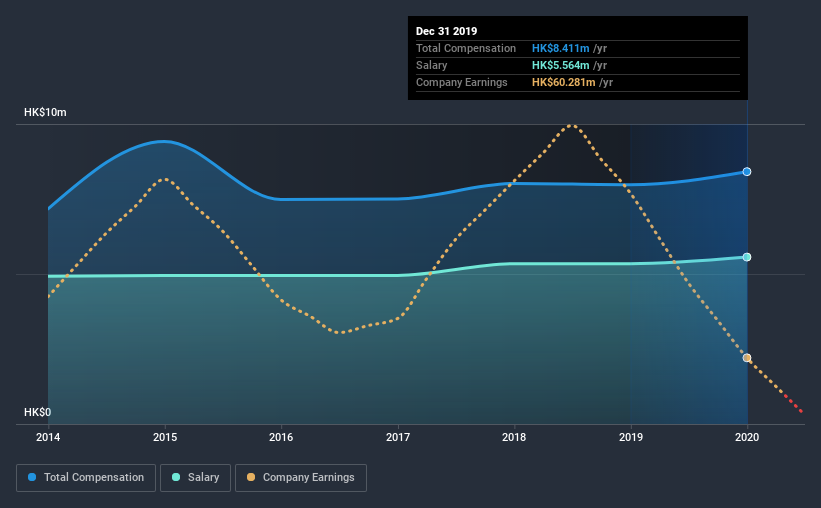This screenshot has width=821, height=508.
Task: Click the Salary tooltip row label
Action: tap(431, 65)
